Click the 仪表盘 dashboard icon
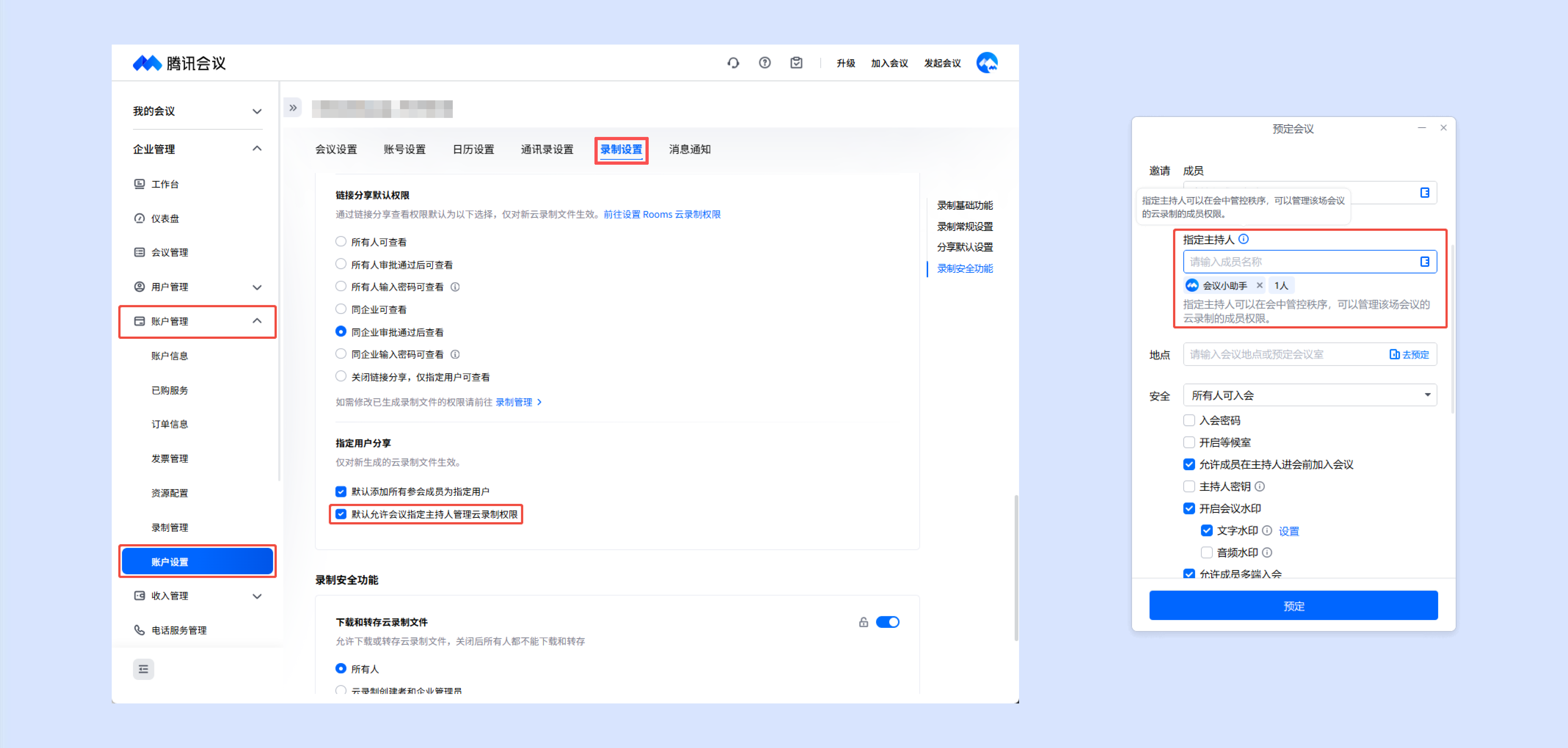The width and height of the screenshot is (1568, 748). click(x=139, y=219)
